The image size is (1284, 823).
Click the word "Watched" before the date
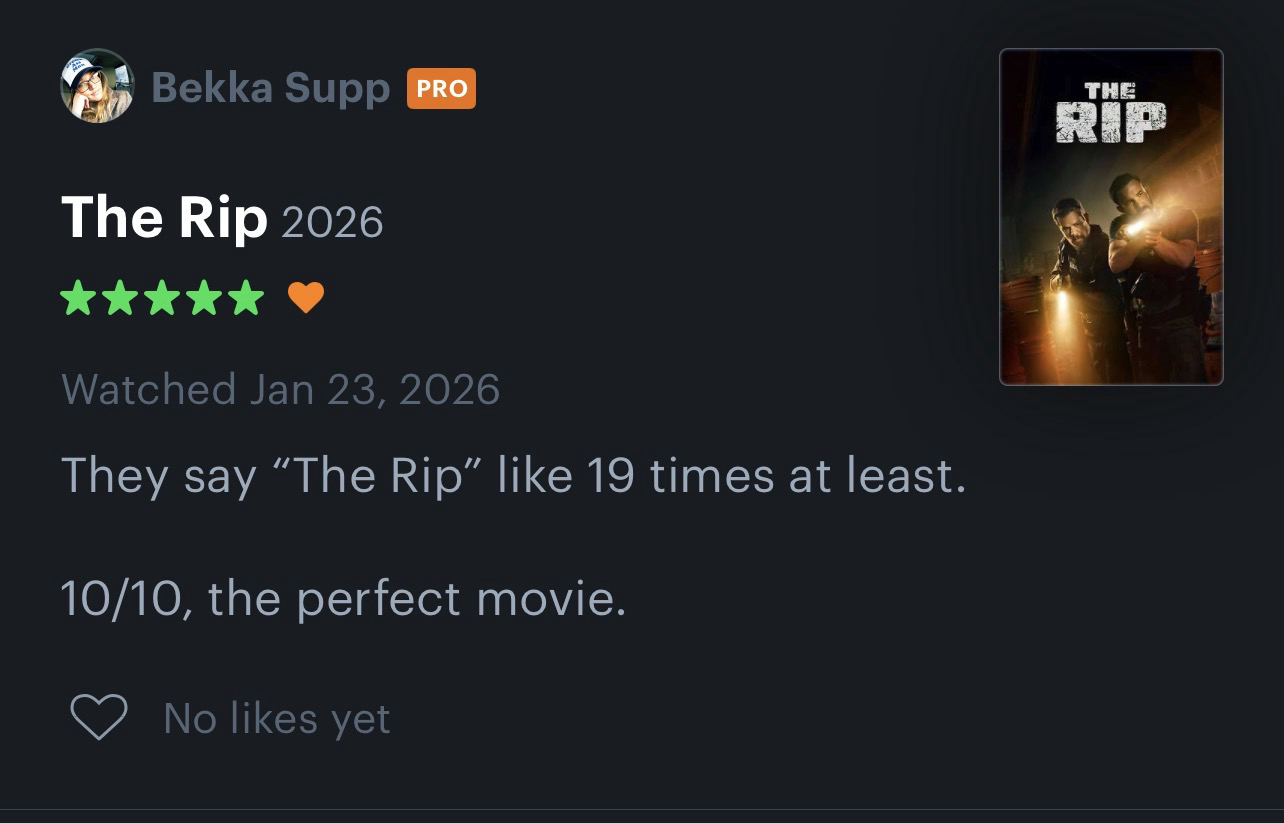point(148,389)
